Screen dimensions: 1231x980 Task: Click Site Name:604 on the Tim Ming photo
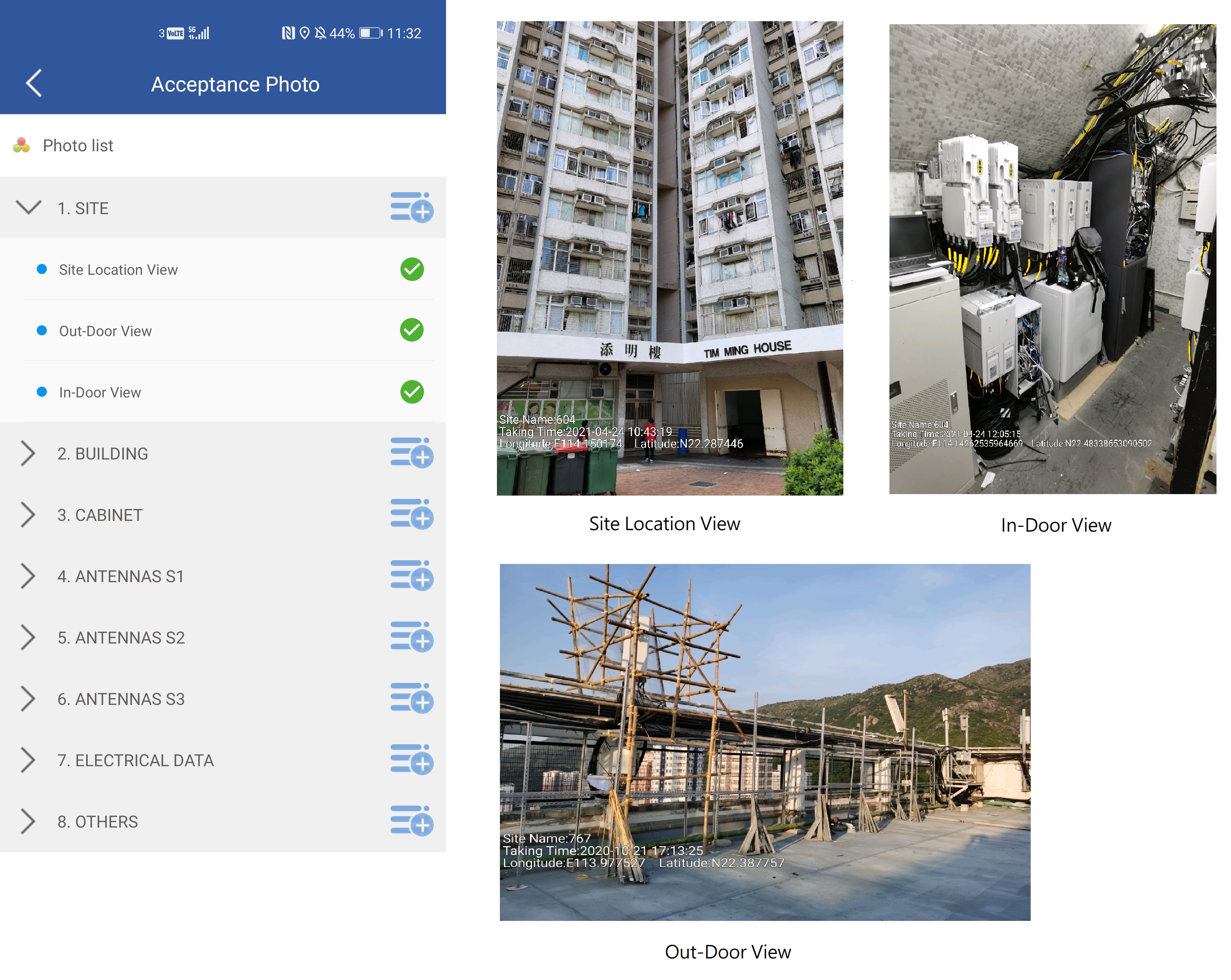[x=537, y=420]
